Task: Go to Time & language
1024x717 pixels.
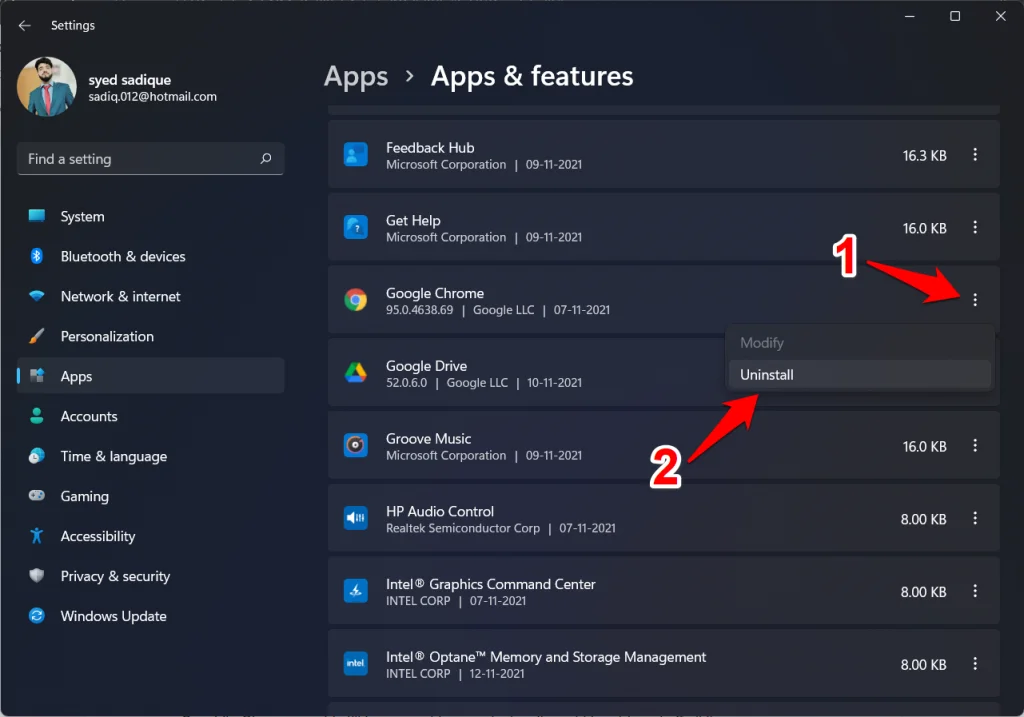Action: click(150, 456)
